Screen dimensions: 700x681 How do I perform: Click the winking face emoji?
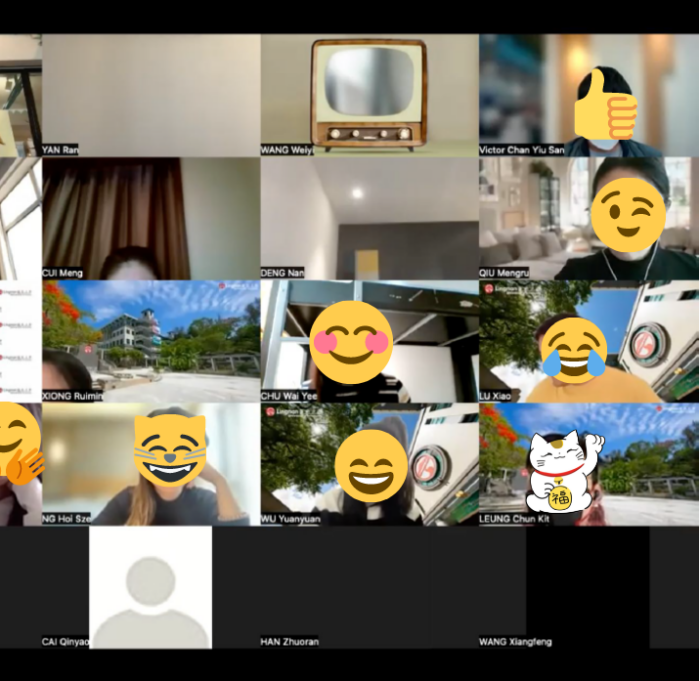(627, 215)
